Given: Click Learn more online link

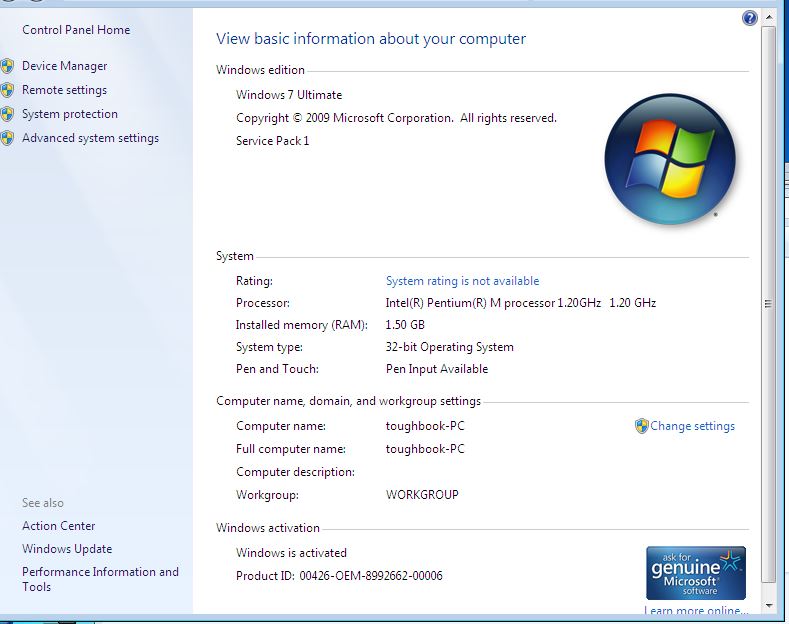Looking at the screenshot, I should tap(696, 610).
